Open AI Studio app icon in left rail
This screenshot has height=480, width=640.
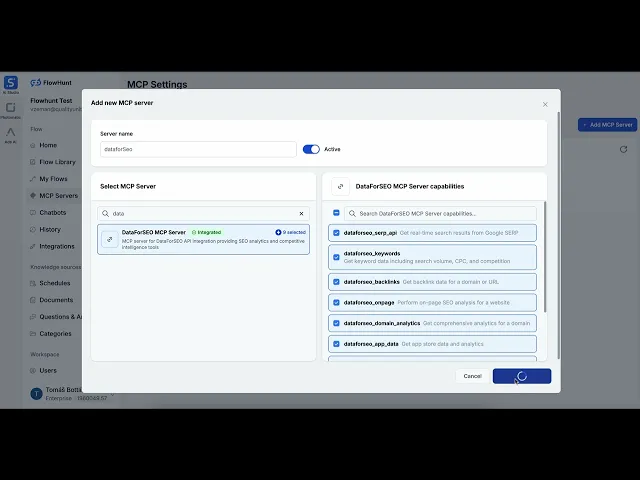[11, 83]
